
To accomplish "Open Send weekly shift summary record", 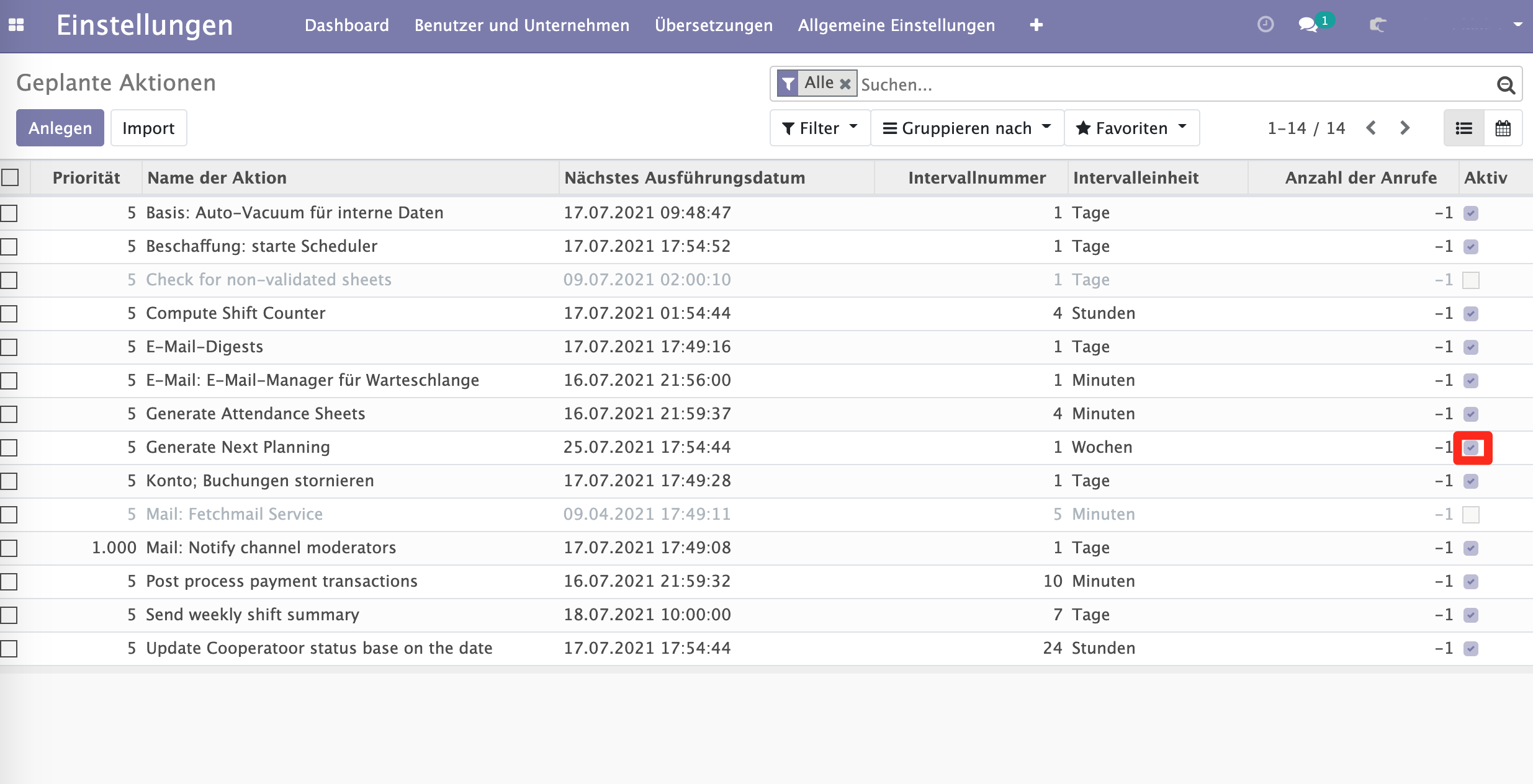I will 253,615.
